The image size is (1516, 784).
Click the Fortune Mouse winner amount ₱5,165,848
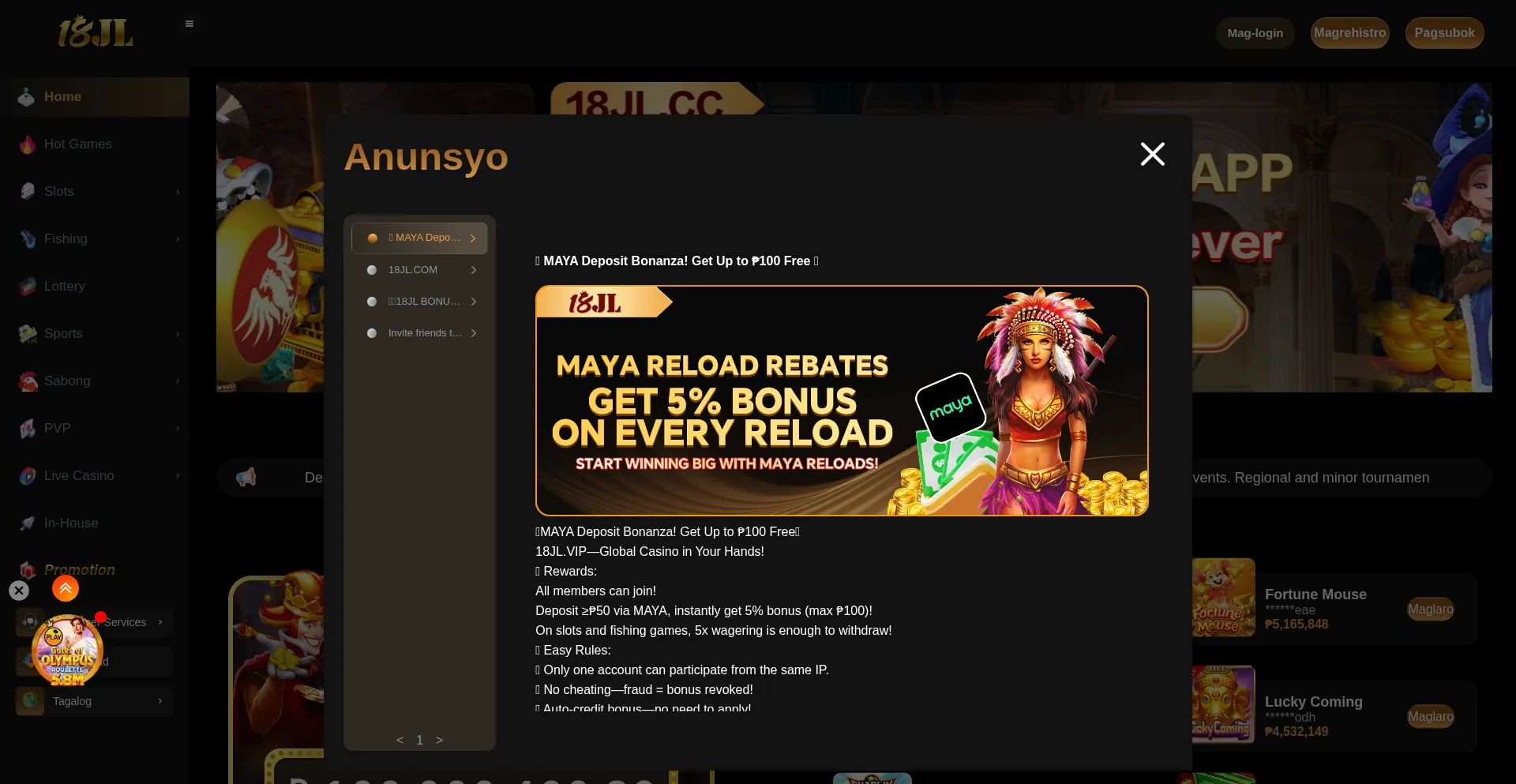coord(1296,625)
